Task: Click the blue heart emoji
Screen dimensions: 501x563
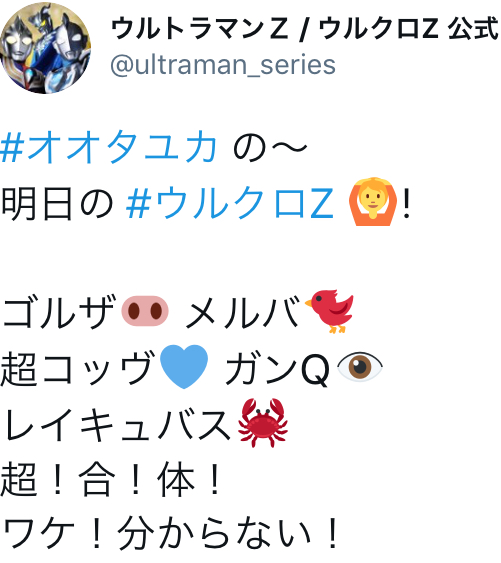Action: [184, 367]
